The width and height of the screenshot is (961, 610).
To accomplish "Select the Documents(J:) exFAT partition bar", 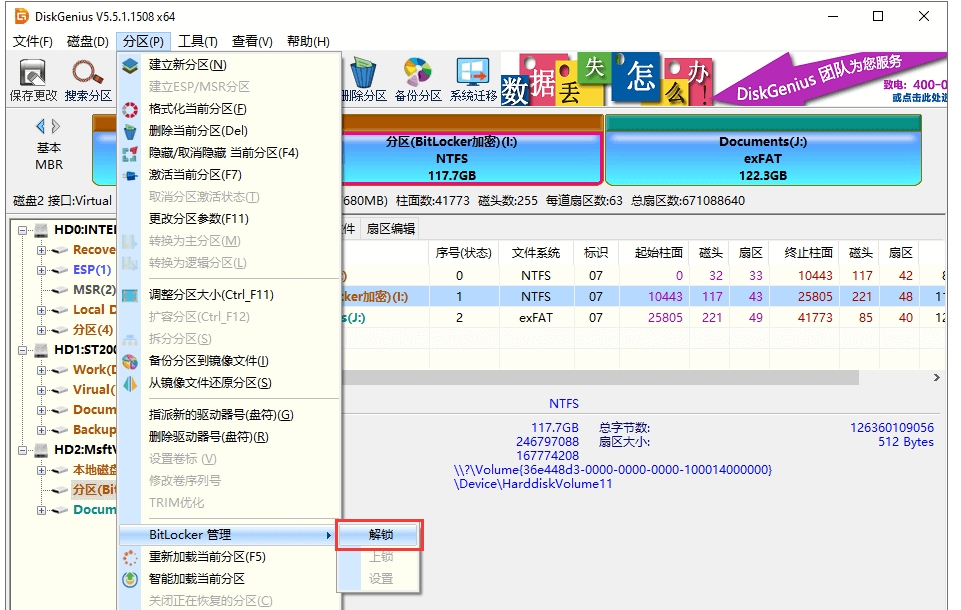I will [762, 158].
